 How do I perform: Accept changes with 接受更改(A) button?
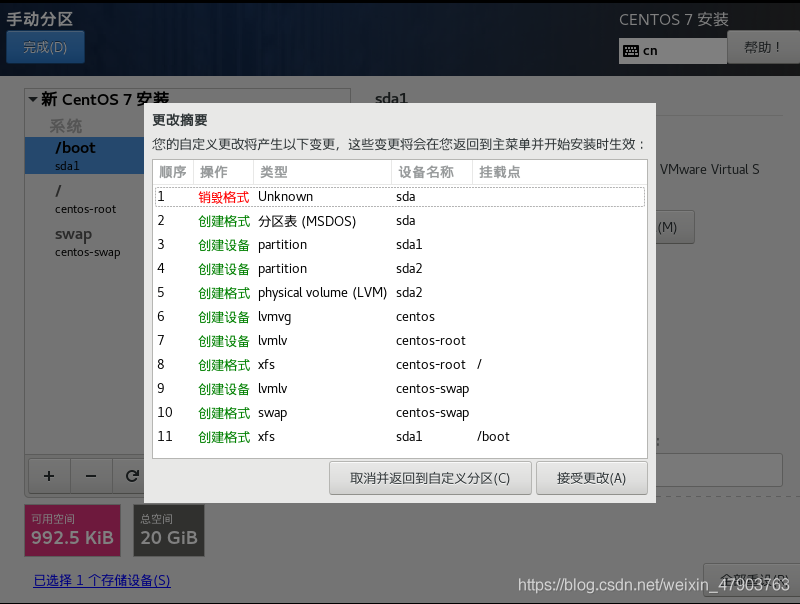click(592, 478)
